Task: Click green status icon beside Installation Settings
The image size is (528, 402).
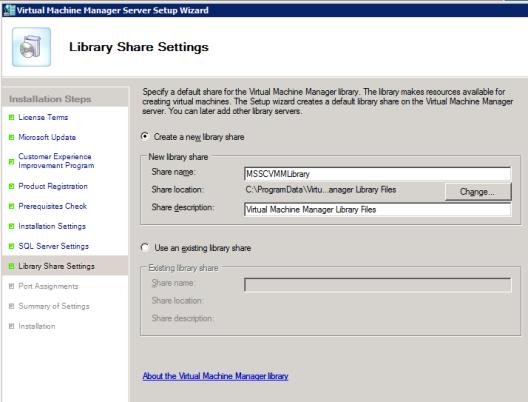Action: pyautogui.click(x=11, y=226)
